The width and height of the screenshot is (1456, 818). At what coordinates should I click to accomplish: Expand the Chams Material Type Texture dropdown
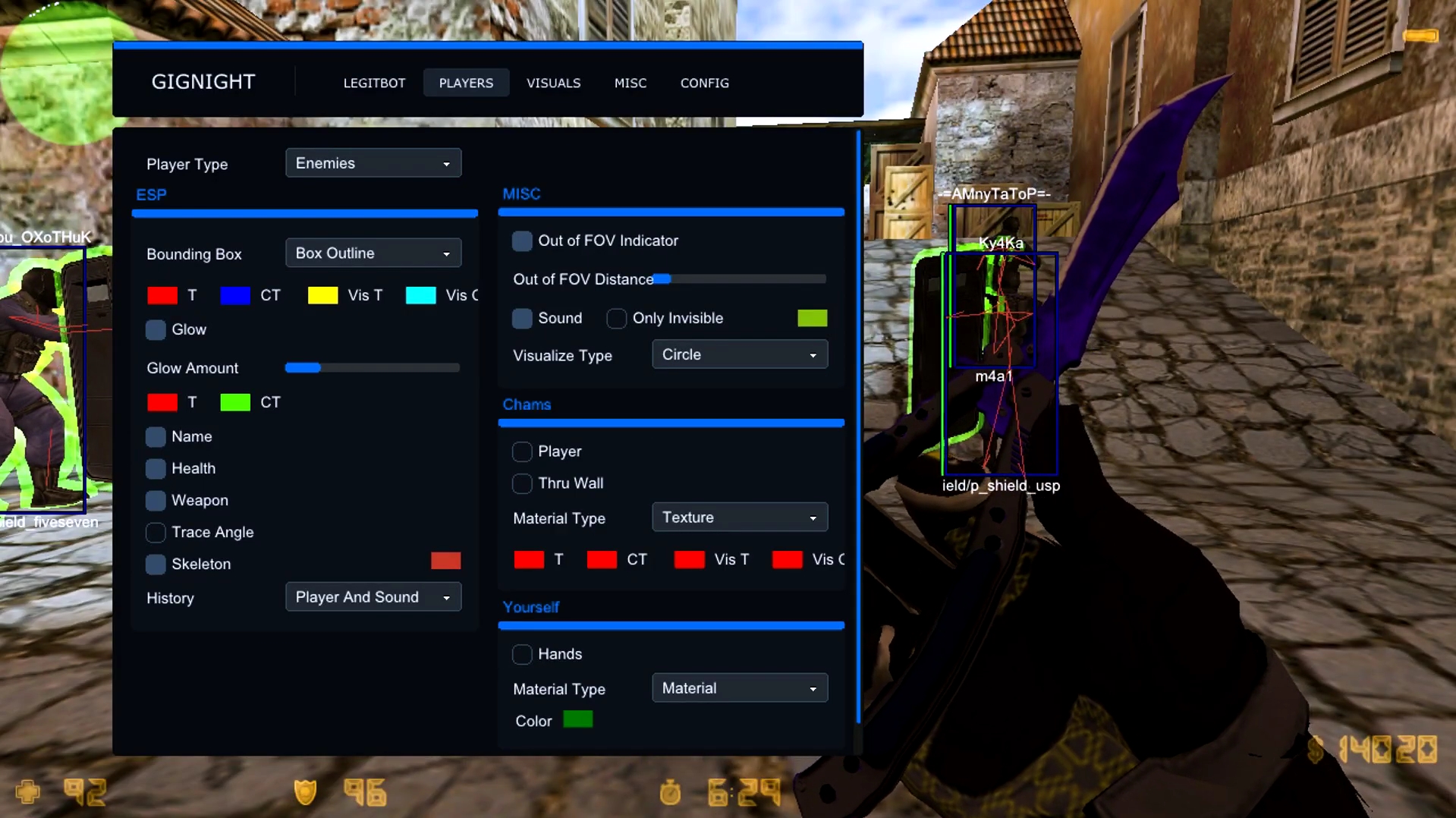[740, 518]
